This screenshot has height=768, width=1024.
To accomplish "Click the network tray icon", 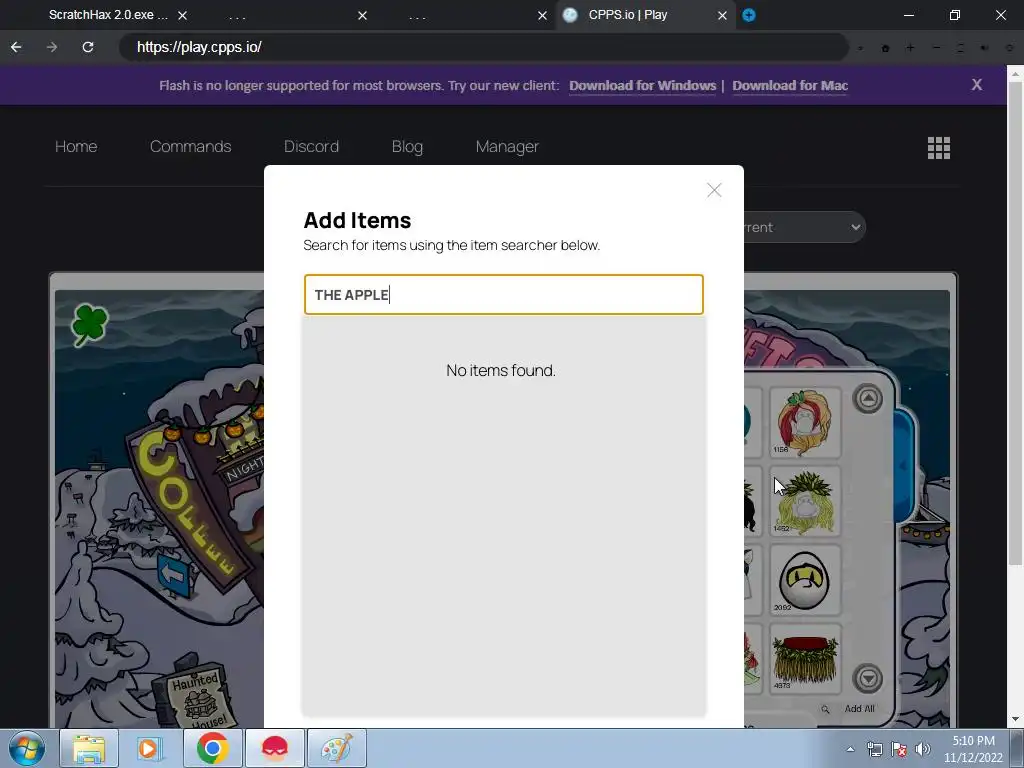I will [874, 749].
